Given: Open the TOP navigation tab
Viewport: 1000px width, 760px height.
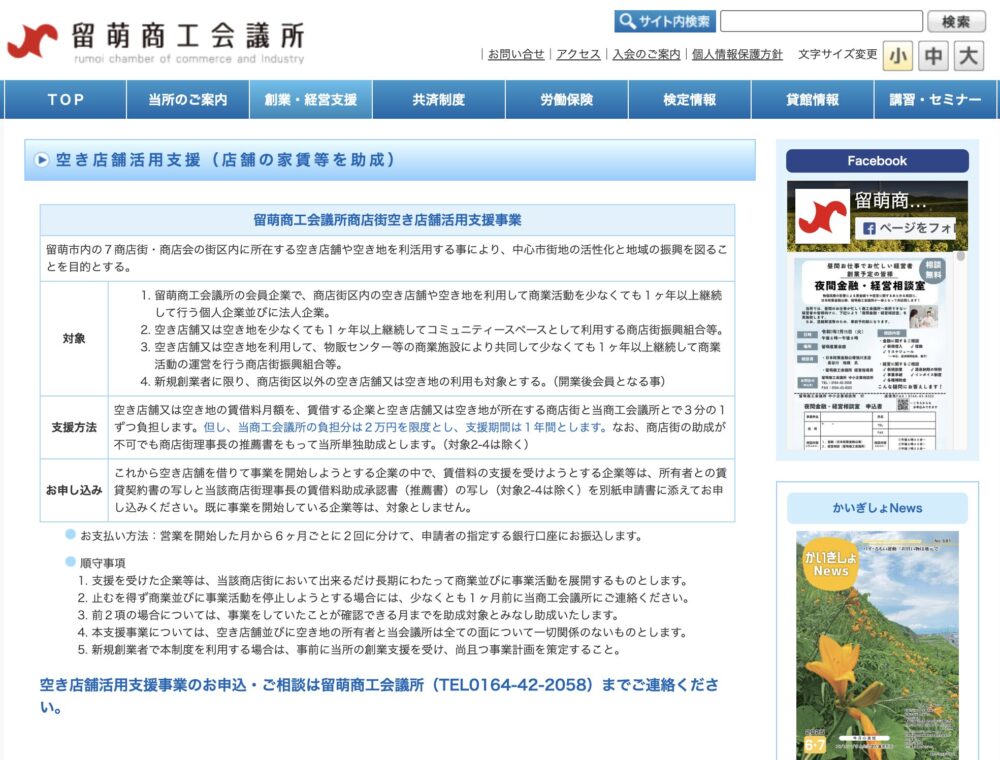Looking at the screenshot, I should (x=66, y=100).
